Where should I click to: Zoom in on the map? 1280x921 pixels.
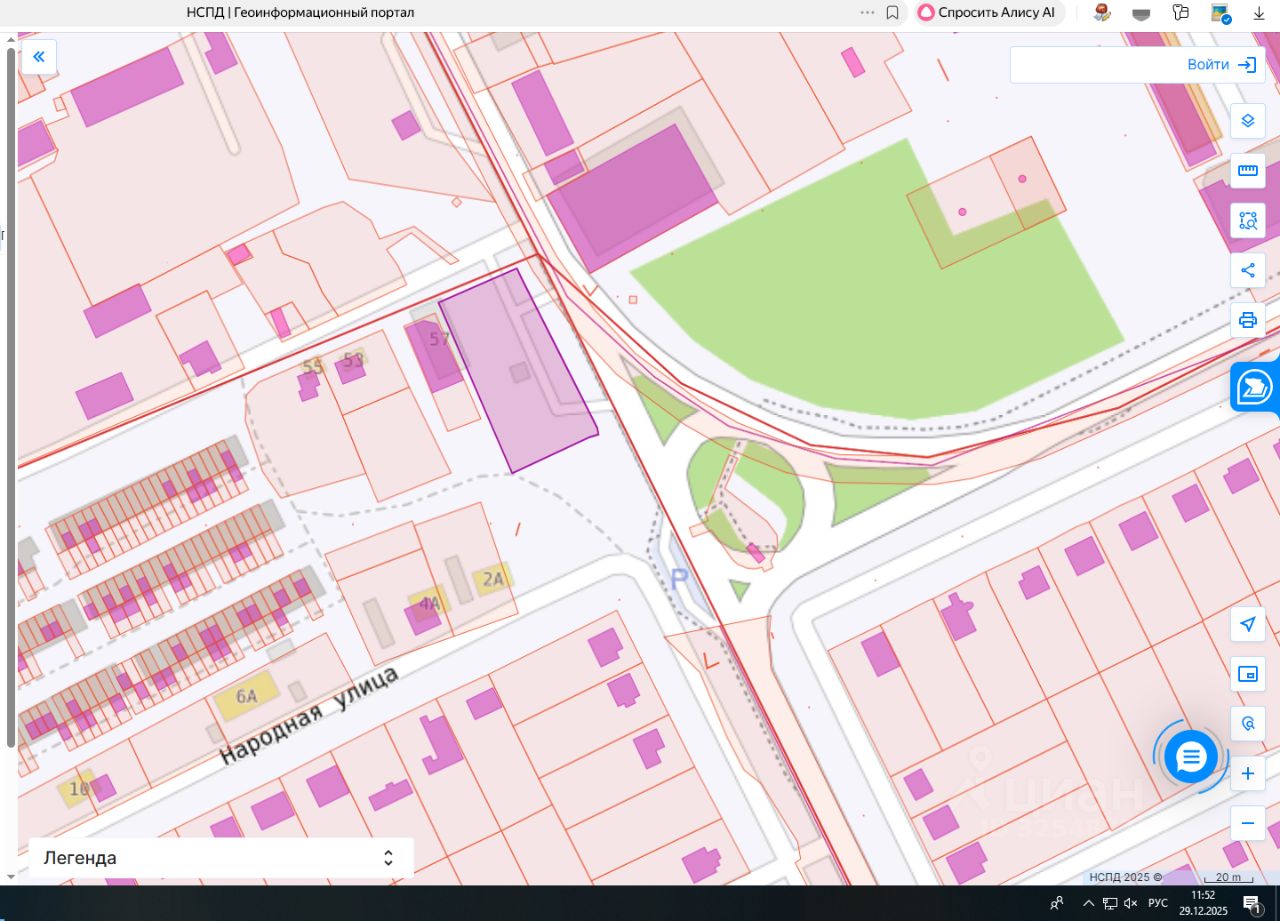coord(1248,773)
